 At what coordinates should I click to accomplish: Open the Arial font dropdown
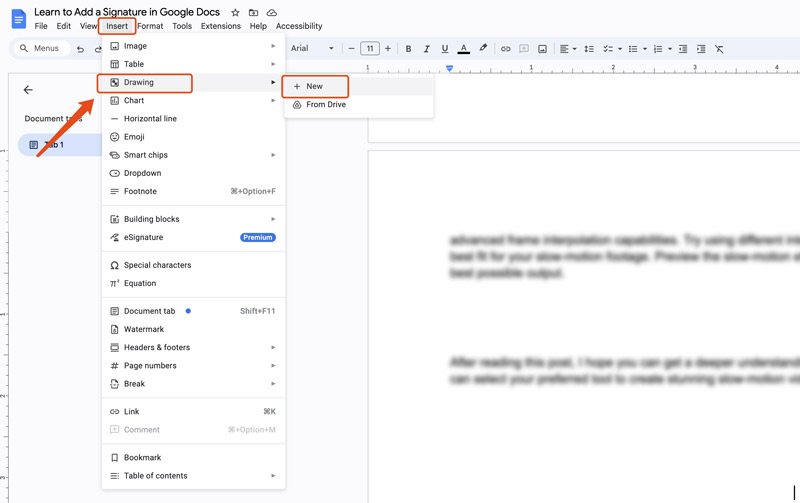point(312,48)
